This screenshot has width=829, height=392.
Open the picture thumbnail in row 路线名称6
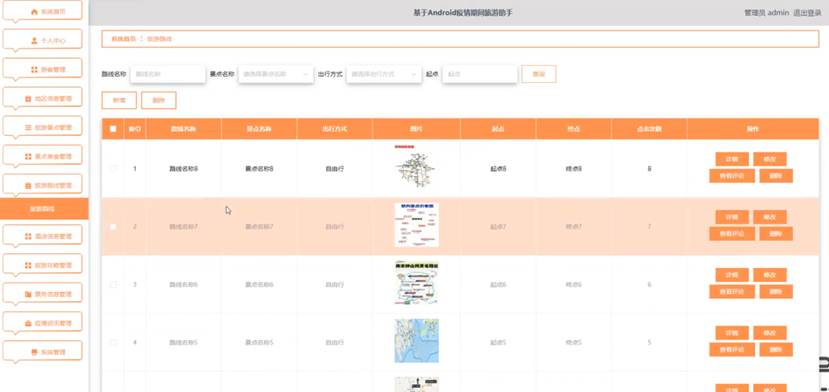pos(417,283)
